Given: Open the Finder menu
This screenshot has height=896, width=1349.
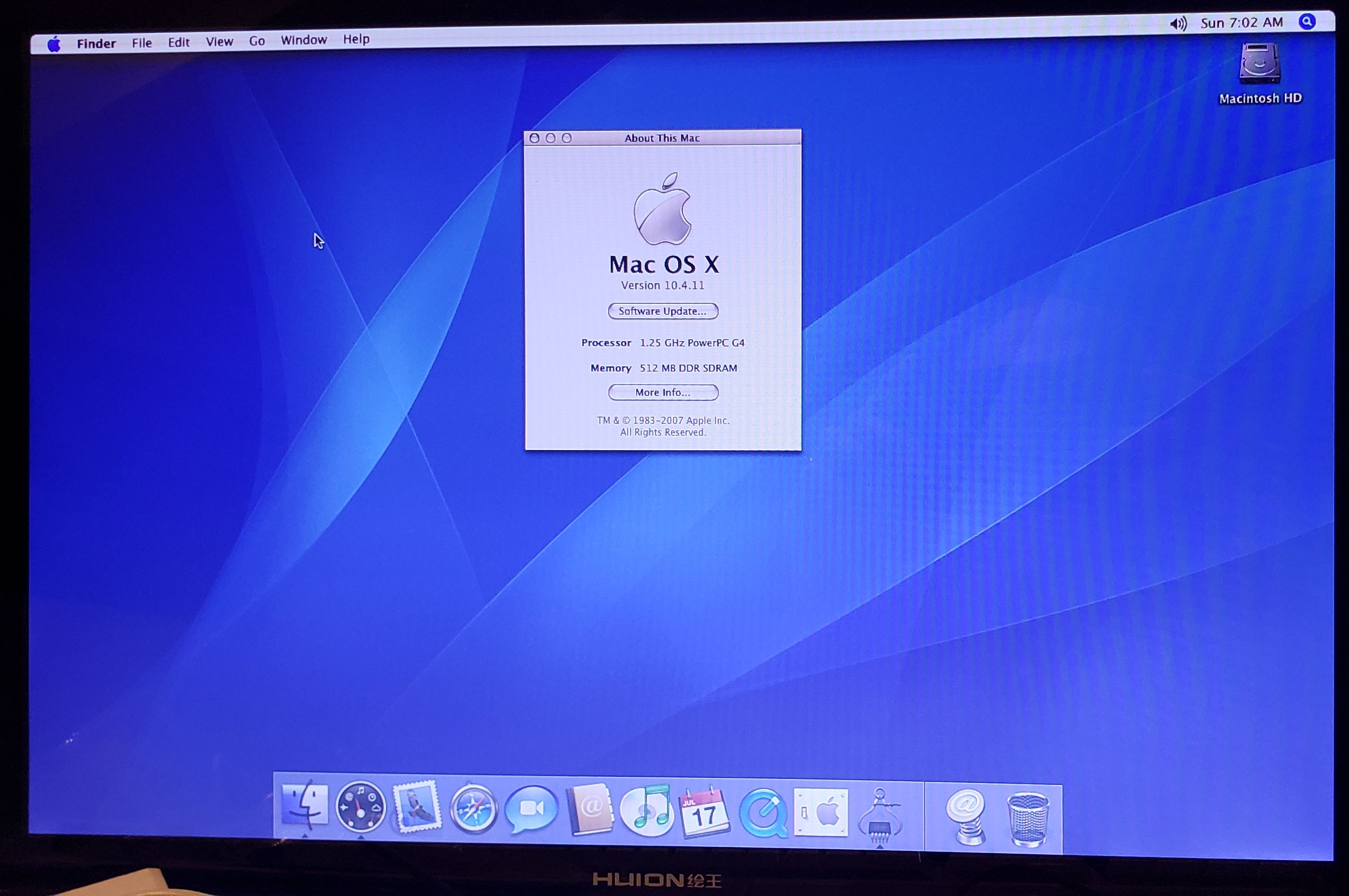Looking at the screenshot, I should pyautogui.click(x=97, y=43).
